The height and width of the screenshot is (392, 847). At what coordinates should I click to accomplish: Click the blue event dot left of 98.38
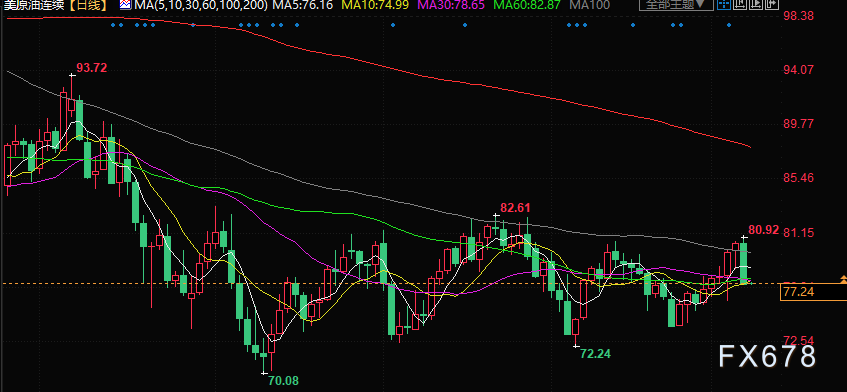point(729,25)
